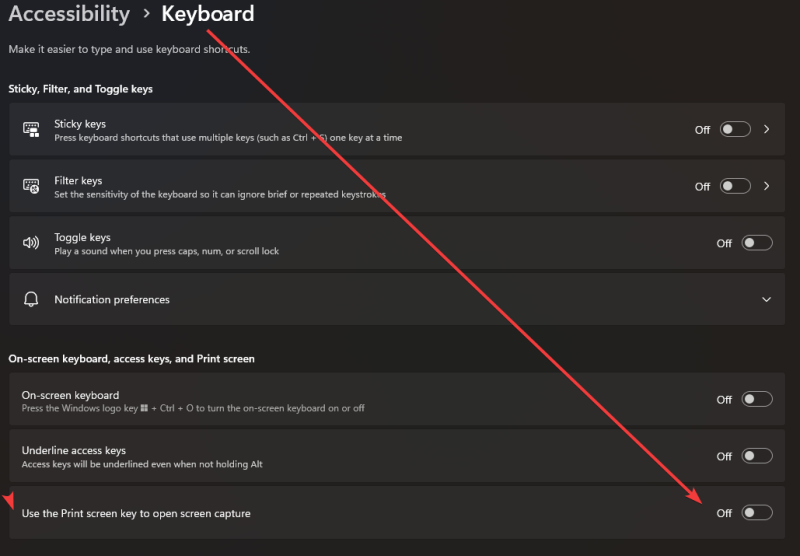The width and height of the screenshot is (800, 556).
Task: Open the Filter keys settings row
Action: tap(300, 187)
